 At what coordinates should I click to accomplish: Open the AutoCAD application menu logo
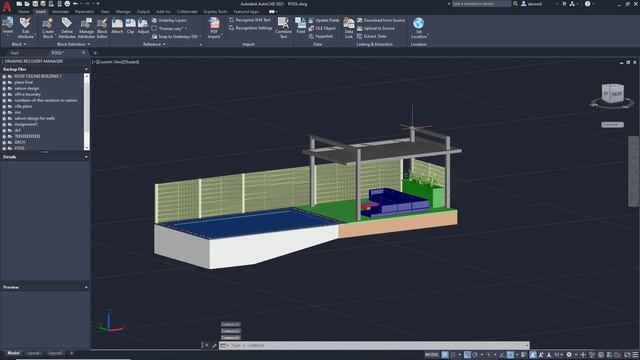(x=7, y=6)
